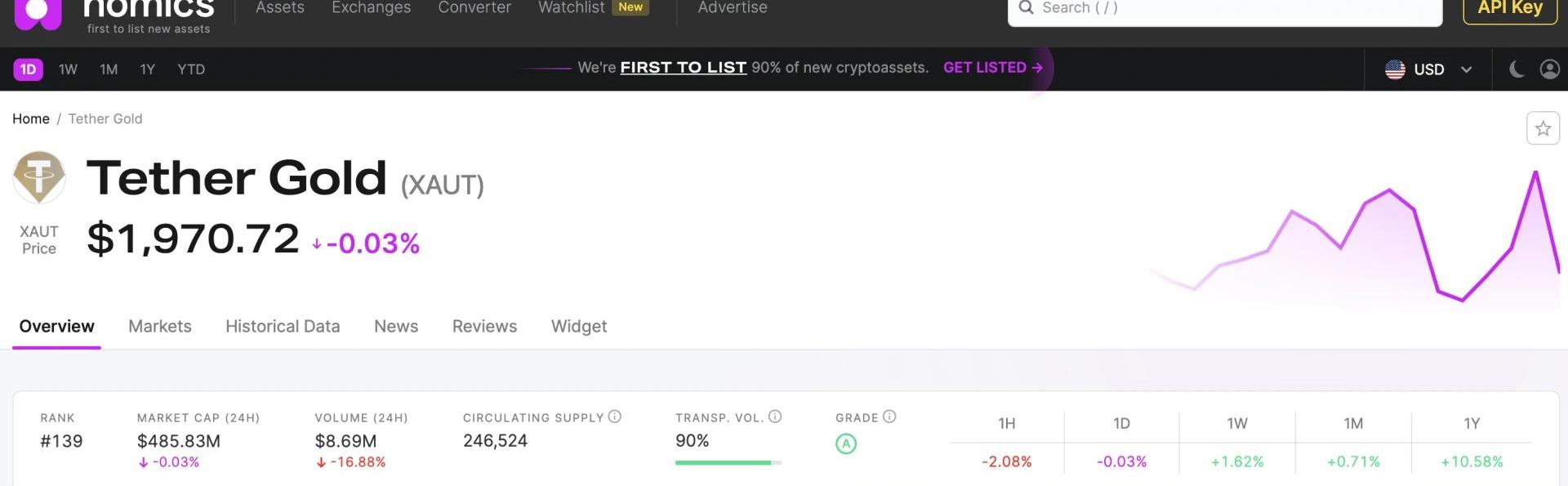
Task: Click Circulating Supply info icon
Action: 615,417
